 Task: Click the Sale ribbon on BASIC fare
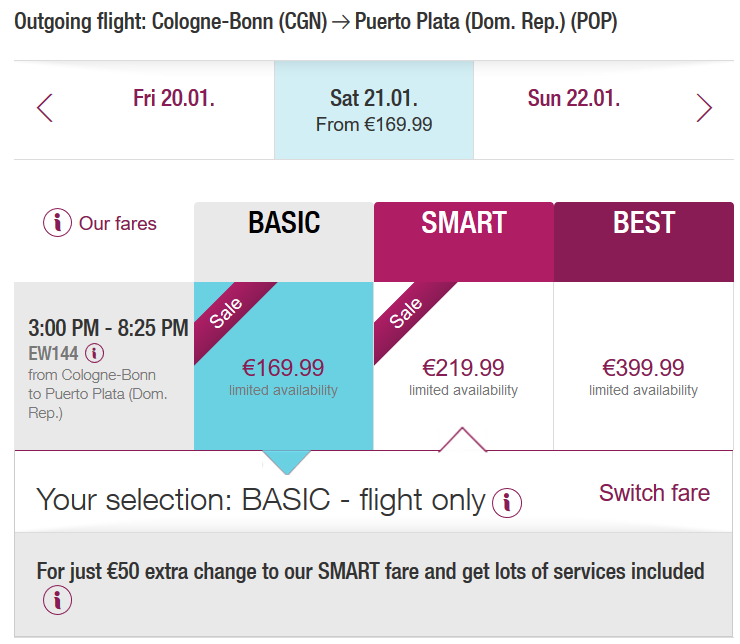pyautogui.click(x=230, y=317)
